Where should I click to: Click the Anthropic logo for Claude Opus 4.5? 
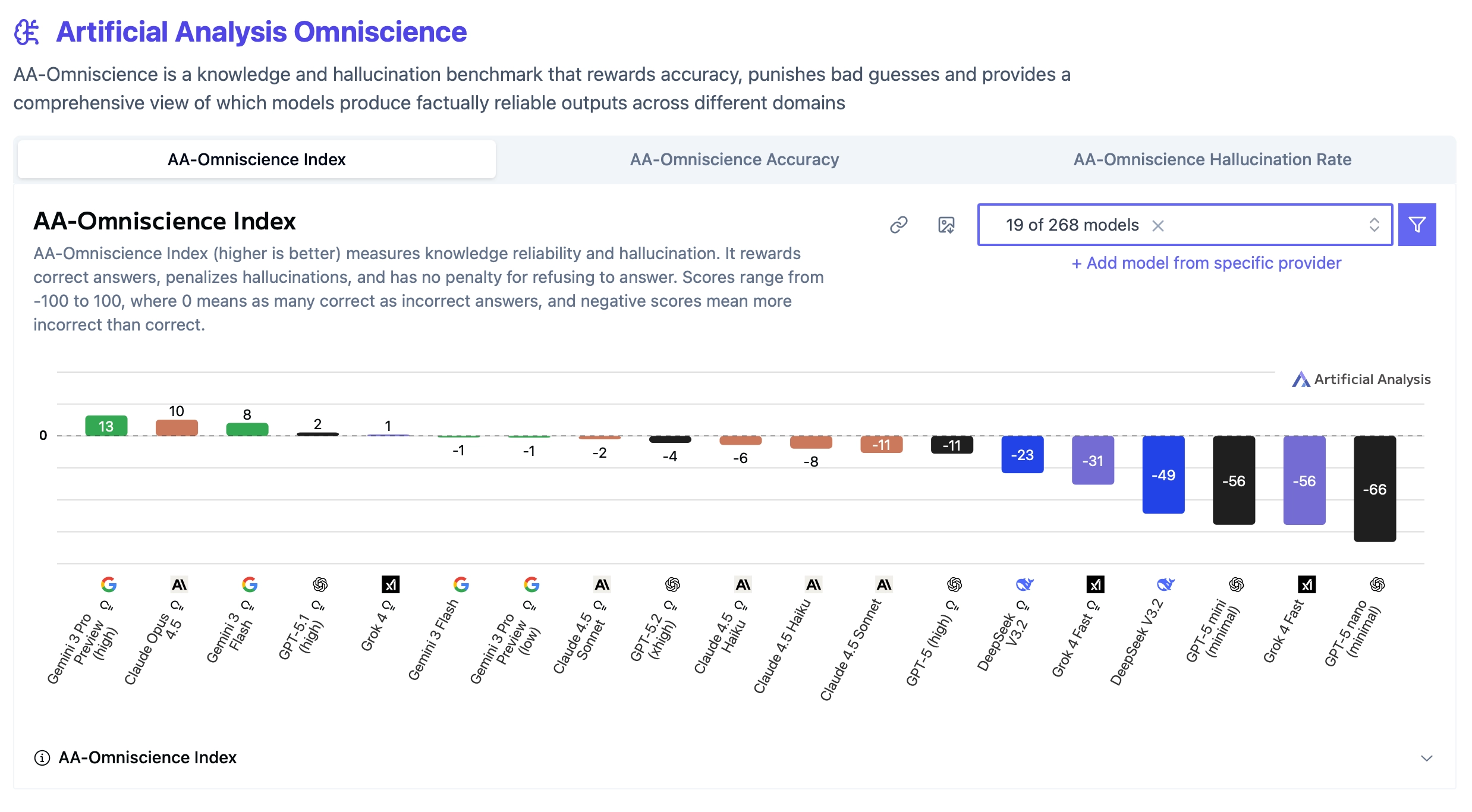tap(179, 584)
